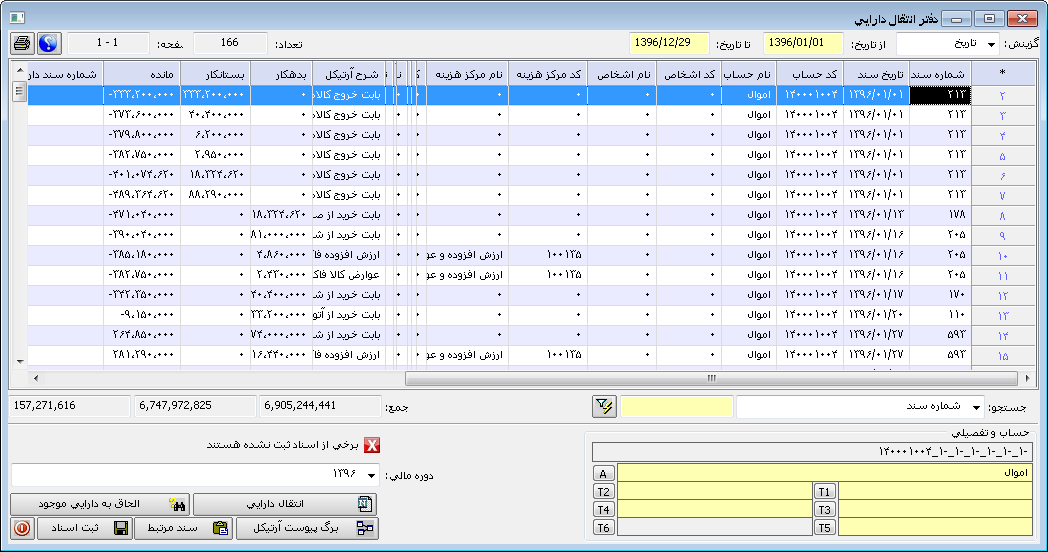Click the از تاريخ field 1396/01/01
The width and height of the screenshot is (1048, 552).
(803, 43)
